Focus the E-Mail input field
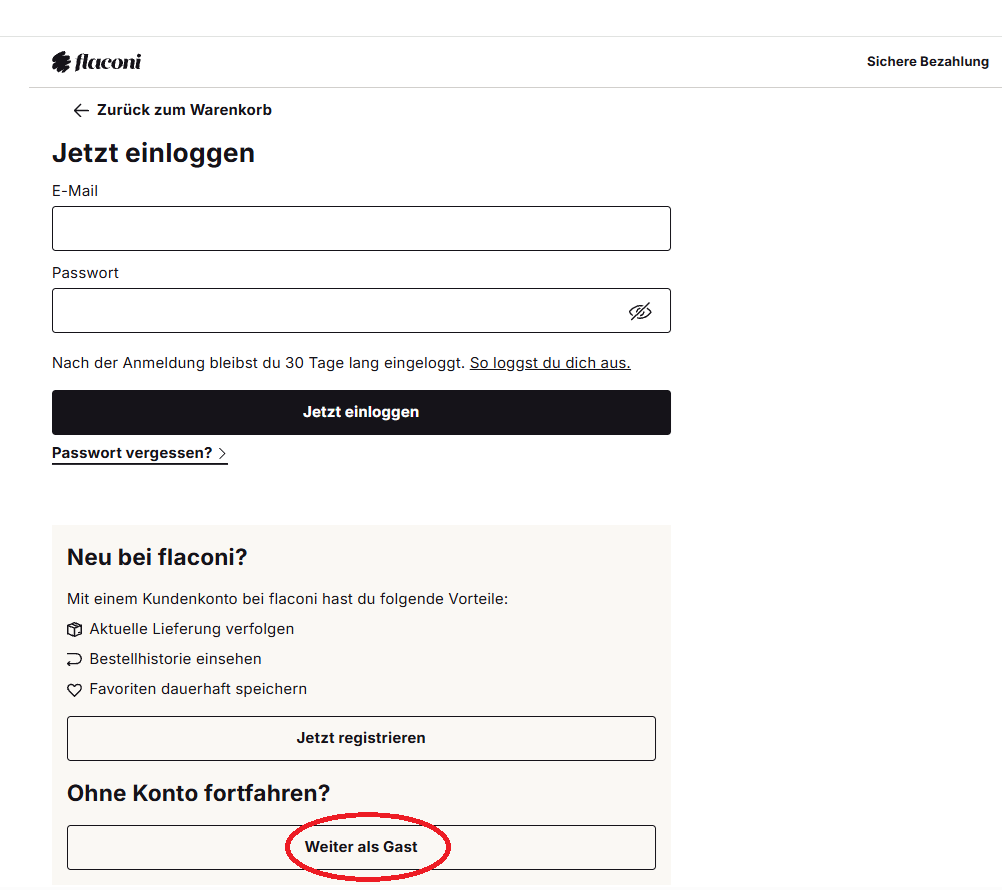The width and height of the screenshot is (1002, 890). coord(361,228)
